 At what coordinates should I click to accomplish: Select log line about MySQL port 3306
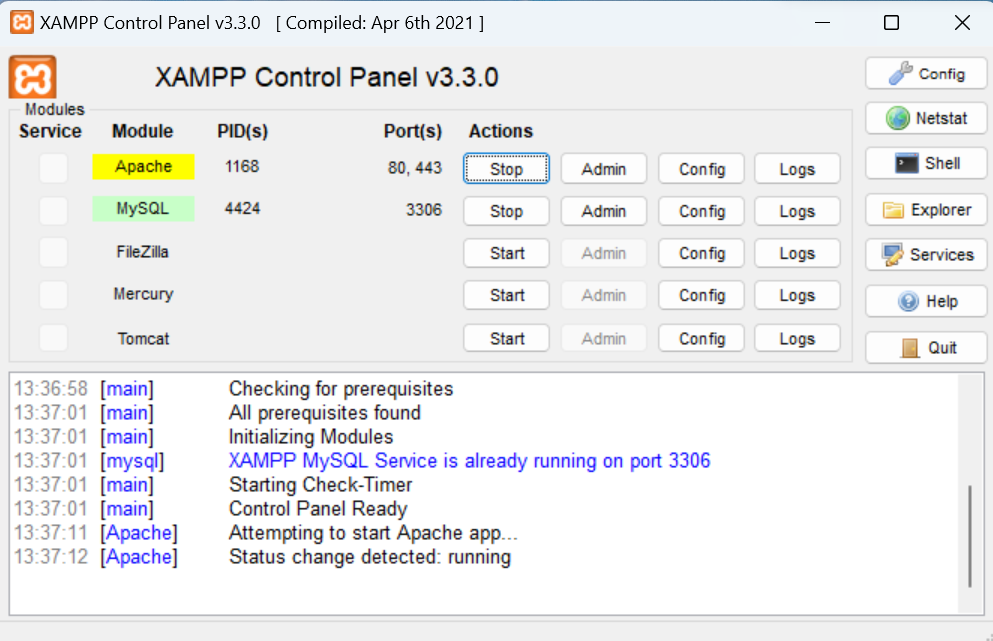click(469, 460)
